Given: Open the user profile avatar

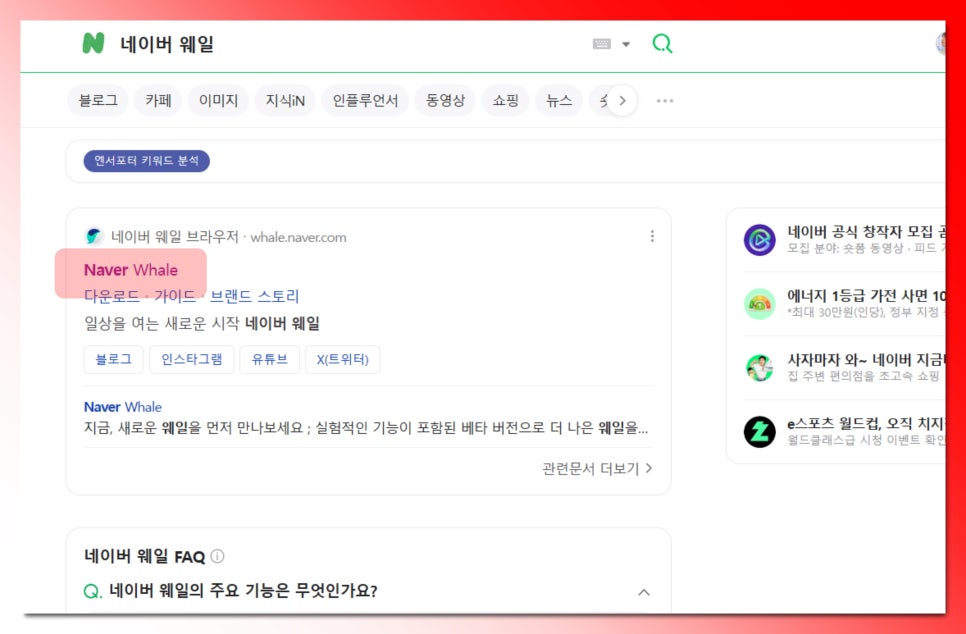Looking at the screenshot, I should (940, 43).
